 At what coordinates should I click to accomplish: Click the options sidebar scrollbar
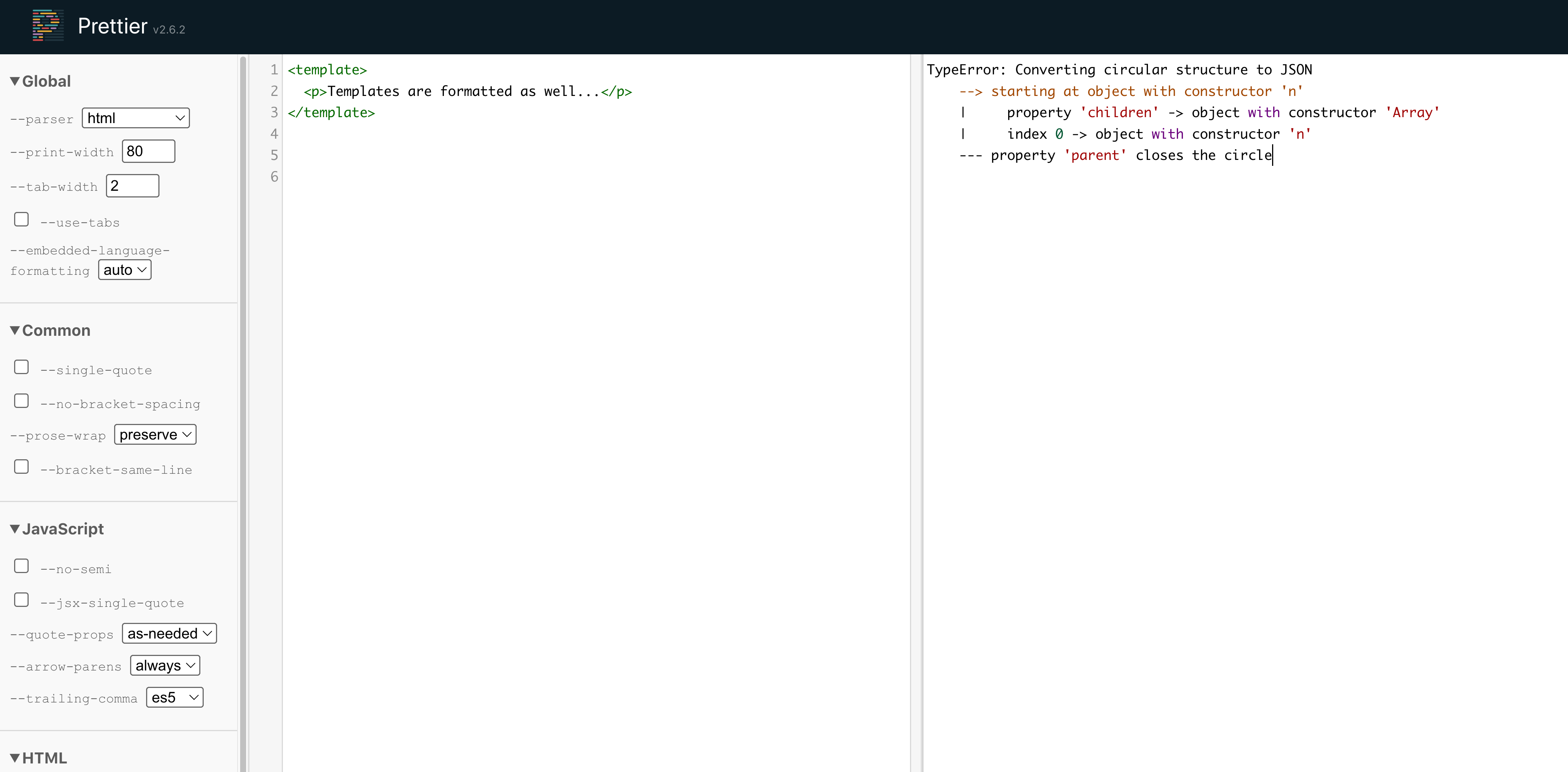click(x=243, y=414)
